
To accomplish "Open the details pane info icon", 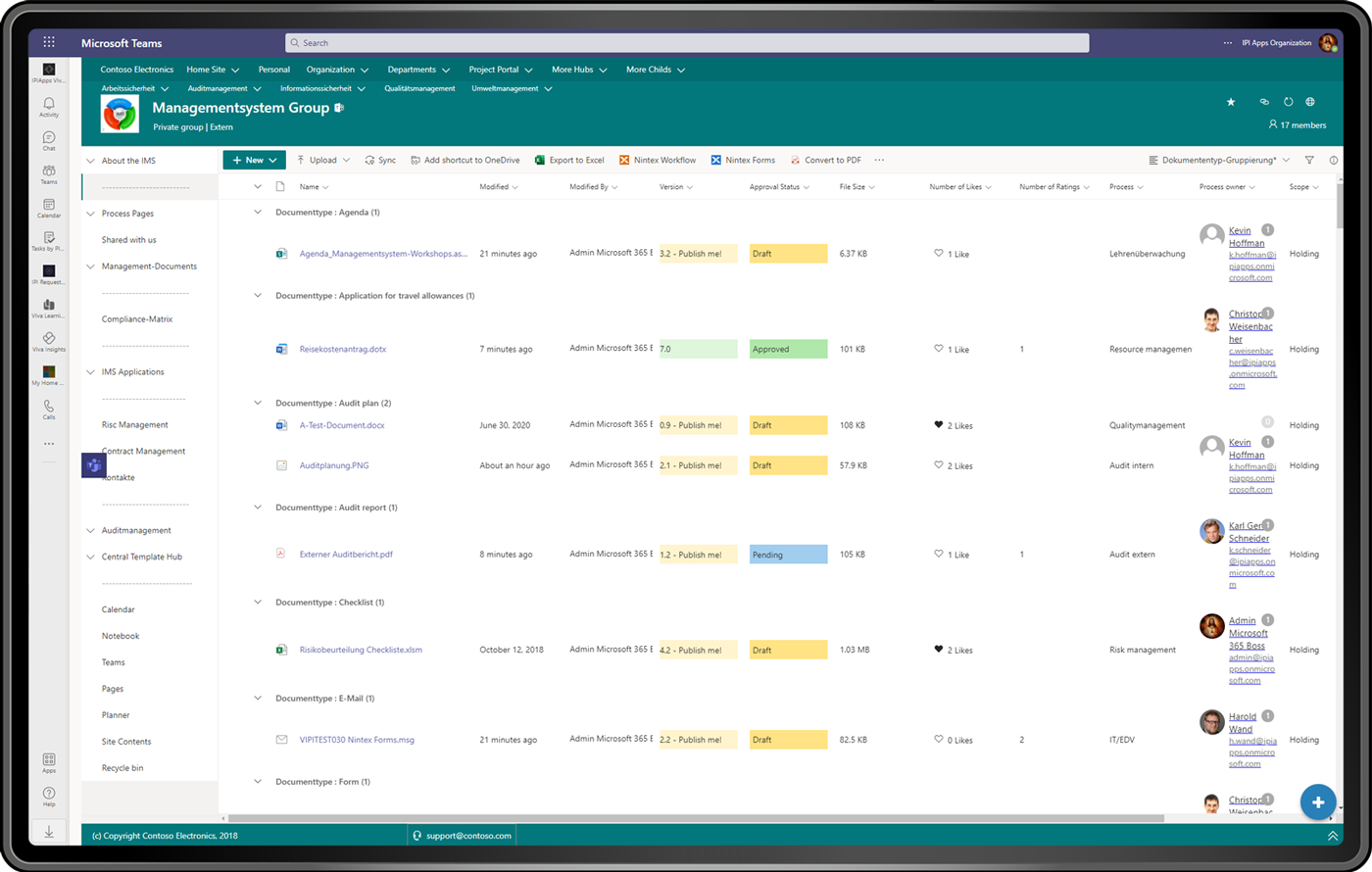I will point(1334,160).
